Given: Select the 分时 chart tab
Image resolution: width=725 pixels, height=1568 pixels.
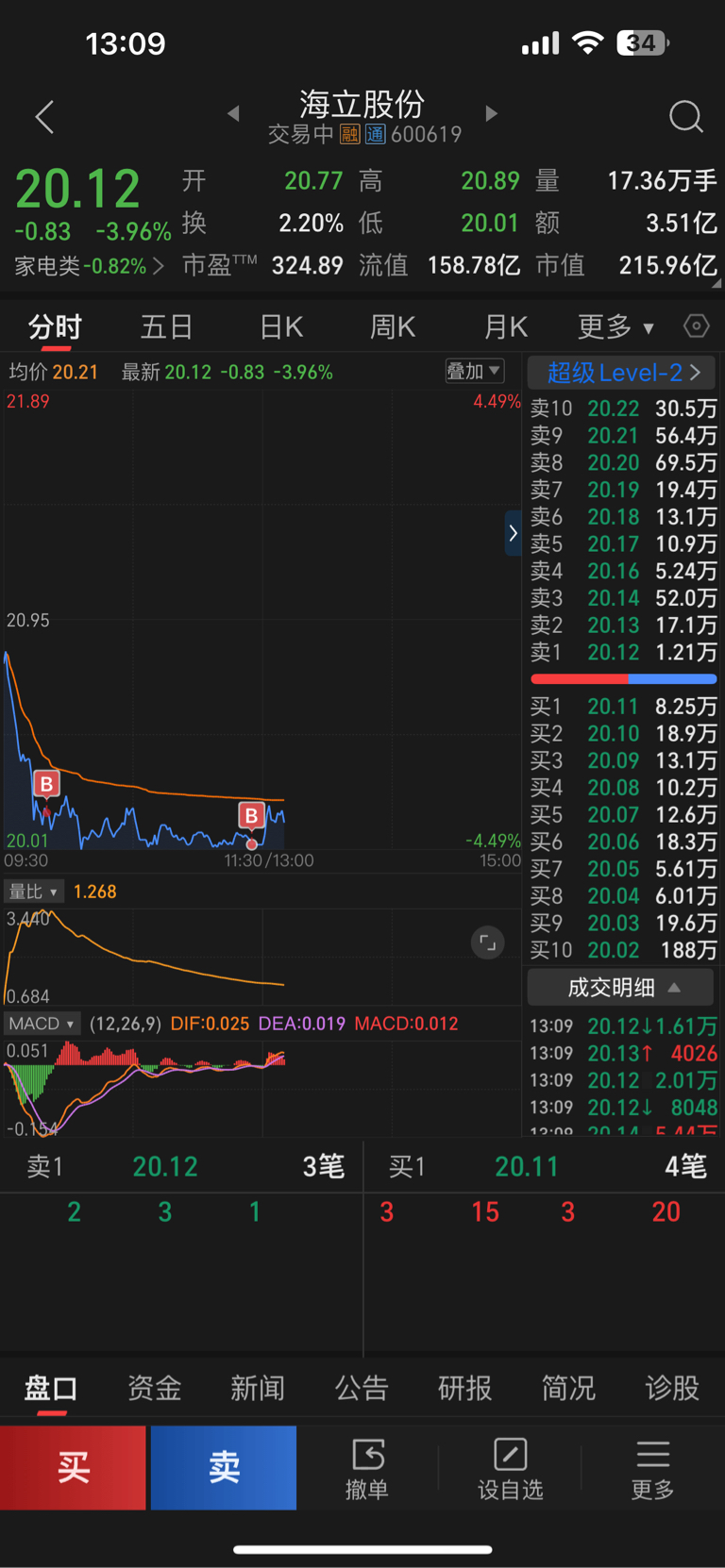Looking at the screenshot, I should [55, 327].
